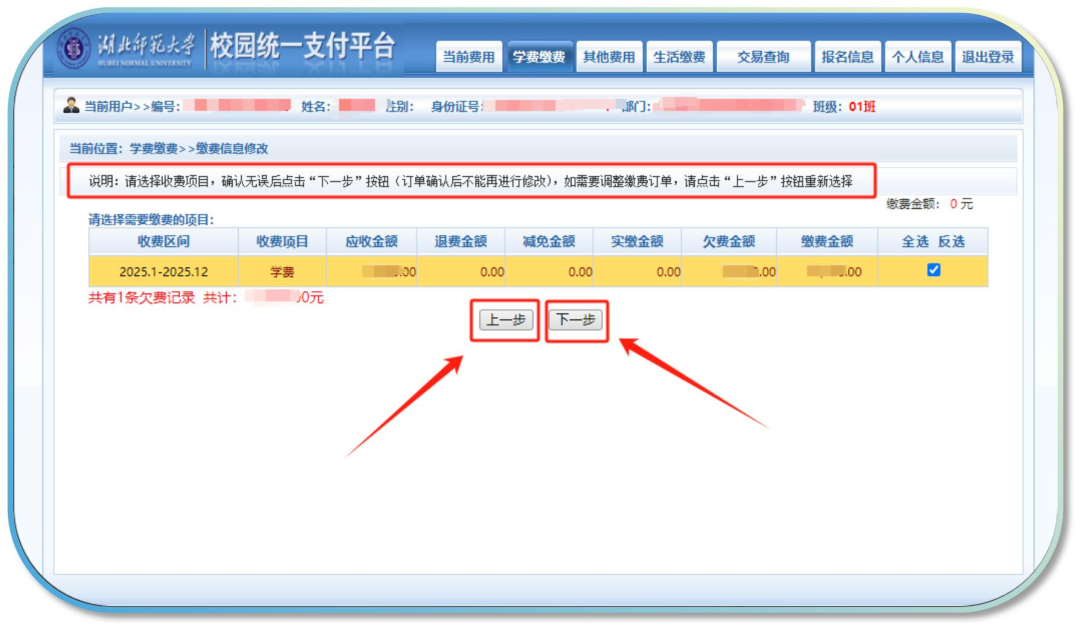Click the 缴费金额 column header

(x=827, y=242)
